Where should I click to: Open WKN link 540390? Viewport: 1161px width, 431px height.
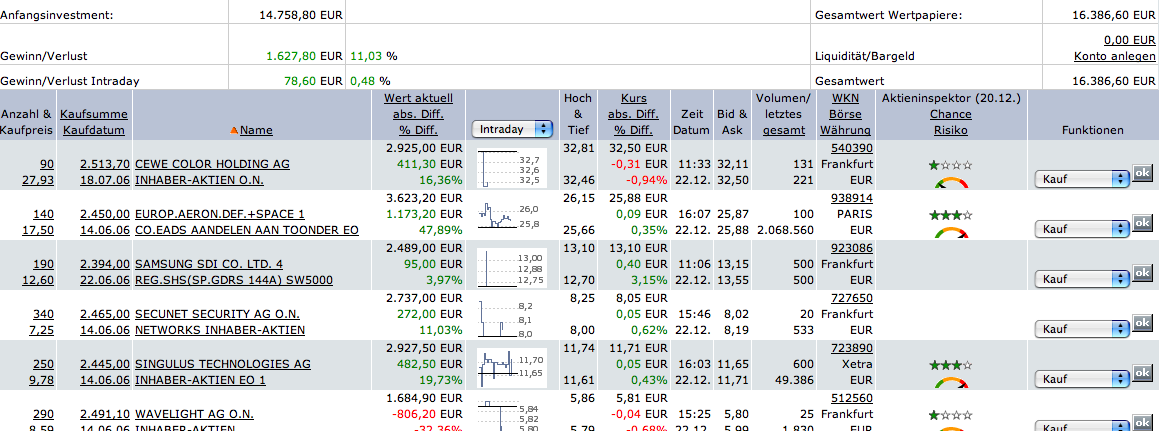tap(845, 148)
